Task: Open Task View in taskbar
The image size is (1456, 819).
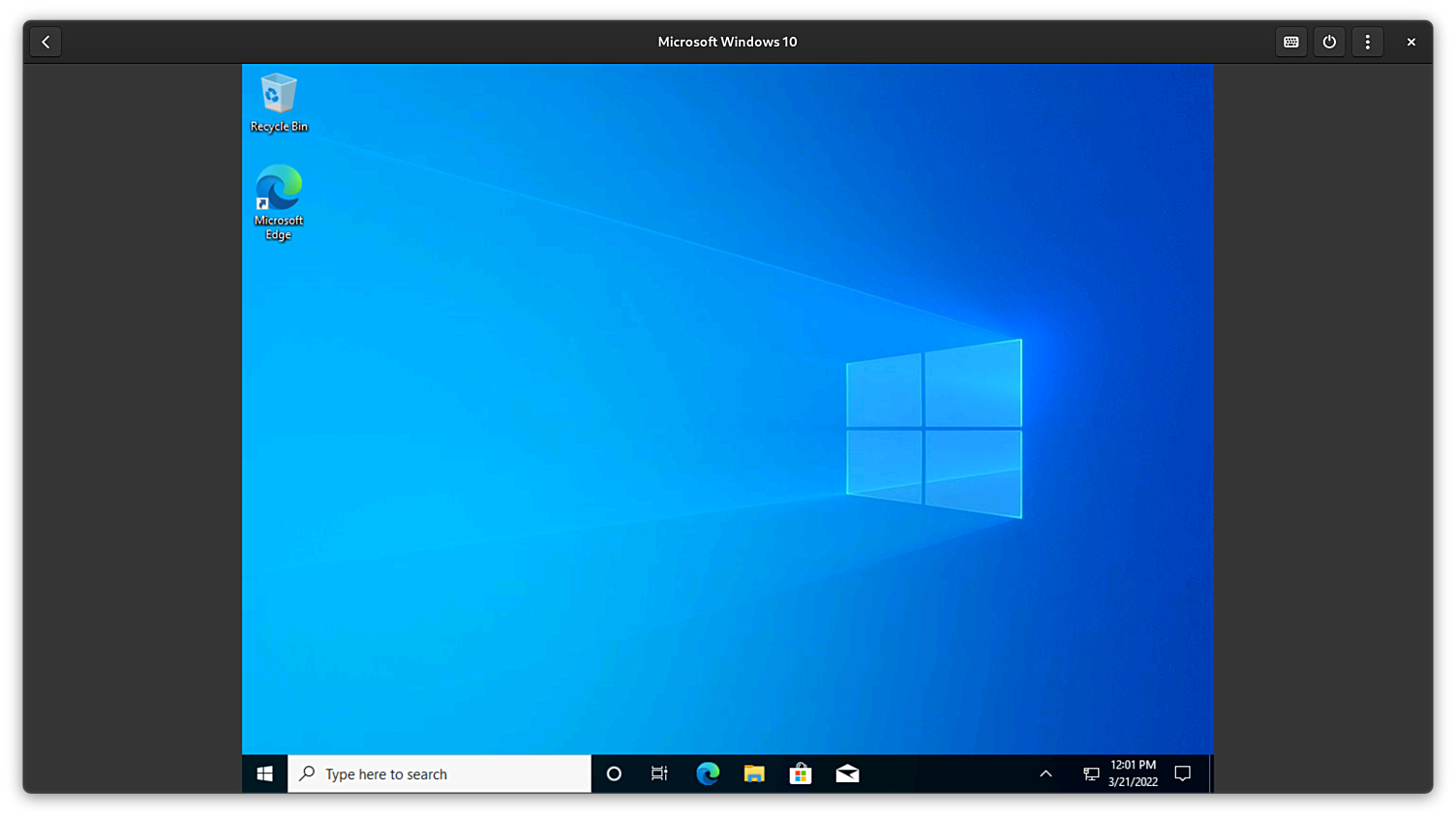Action: coord(659,773)
